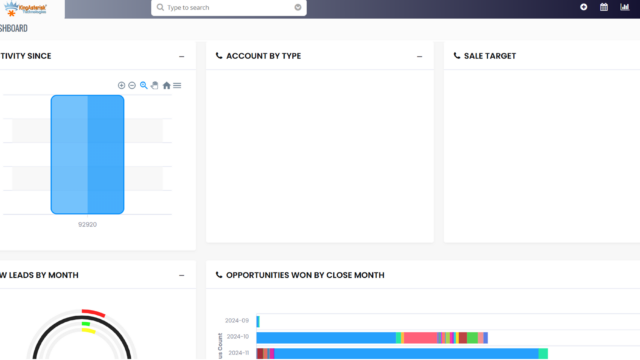Collapse the Account By Type panel
640x360 pixels.
(x=419, y=56)
